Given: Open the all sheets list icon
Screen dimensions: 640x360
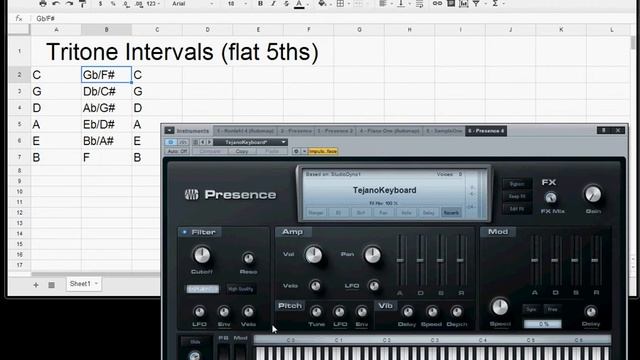Looking at the screenshot, I should click(x=51, y=285).
